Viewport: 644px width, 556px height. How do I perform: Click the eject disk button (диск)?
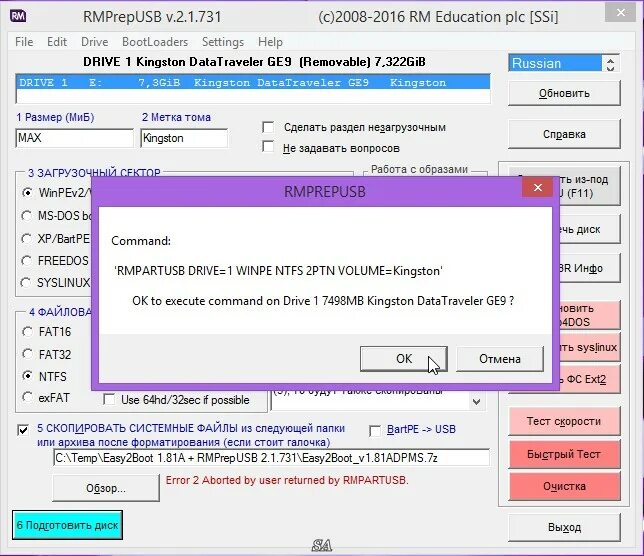click(588, 229)
